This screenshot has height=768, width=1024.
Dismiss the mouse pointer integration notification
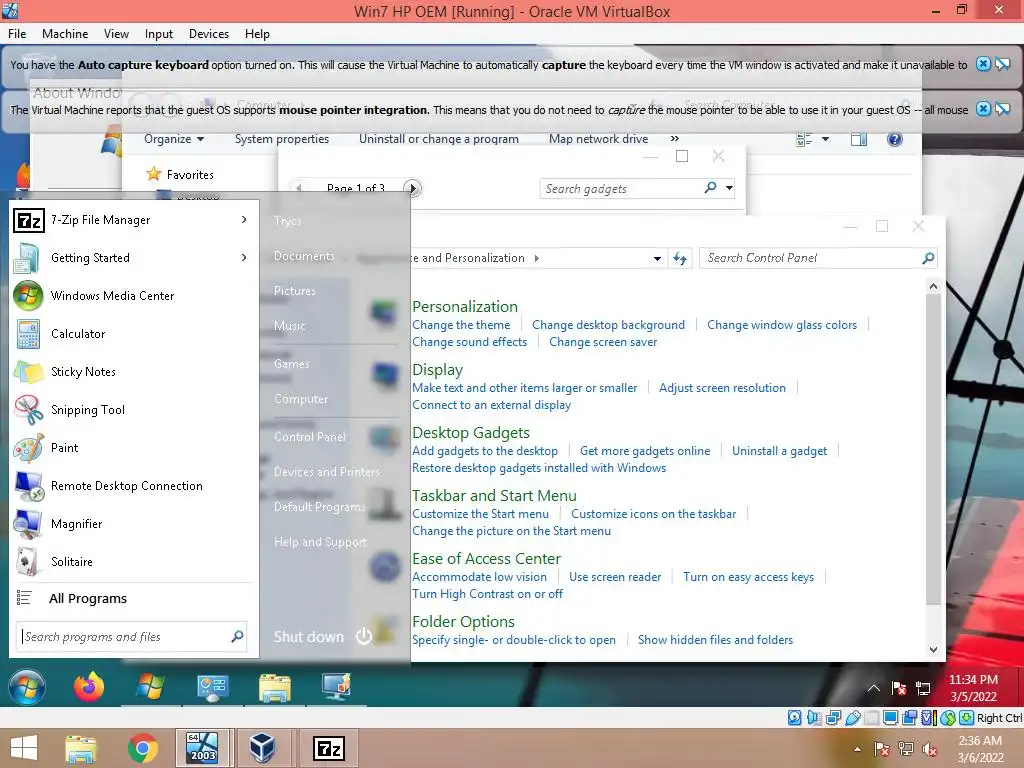[983, 108]
